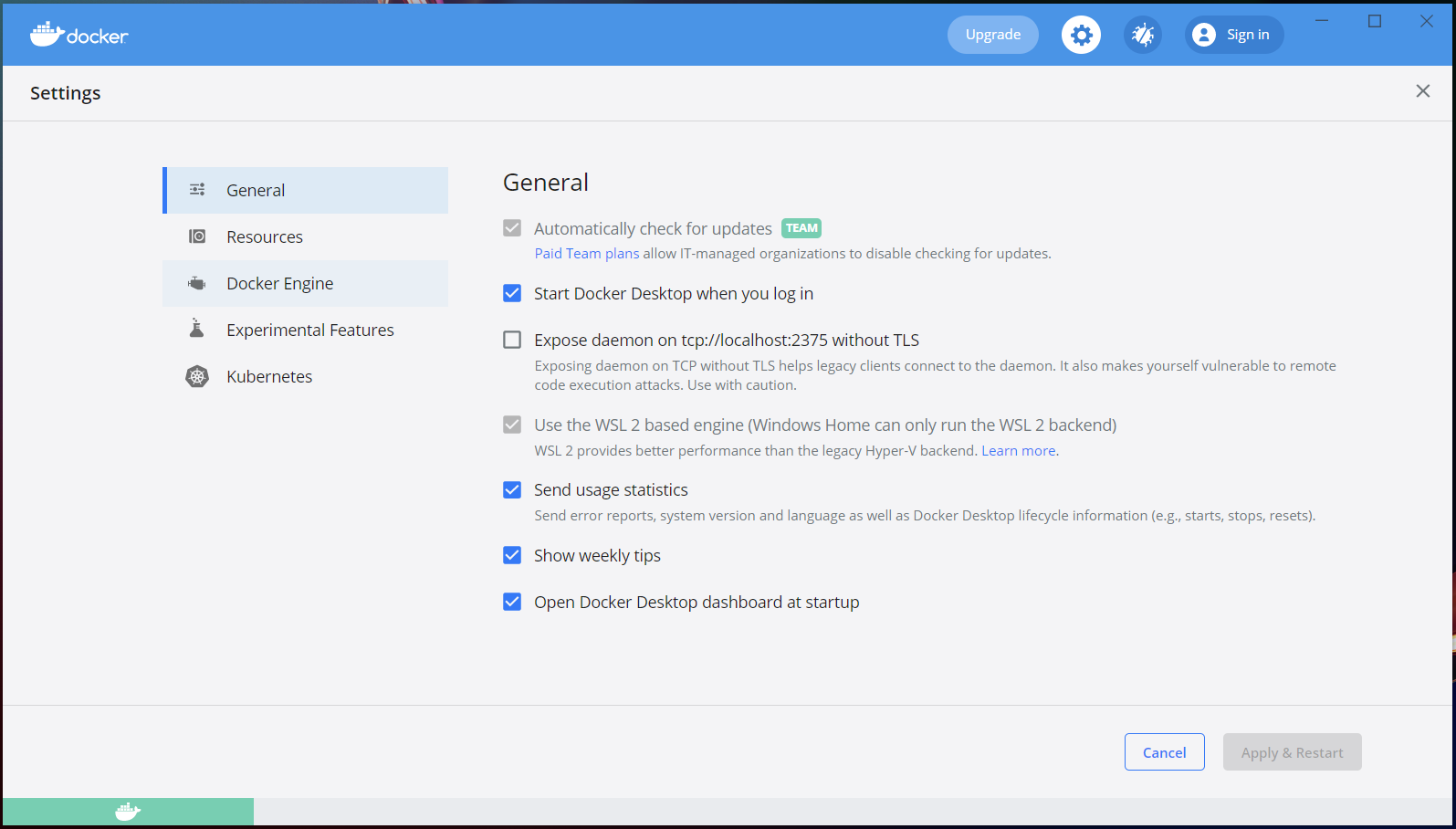The height and width of the screenshot is (829, 1456).
Task: Click the Sign in button
Action: [1234, 35]
